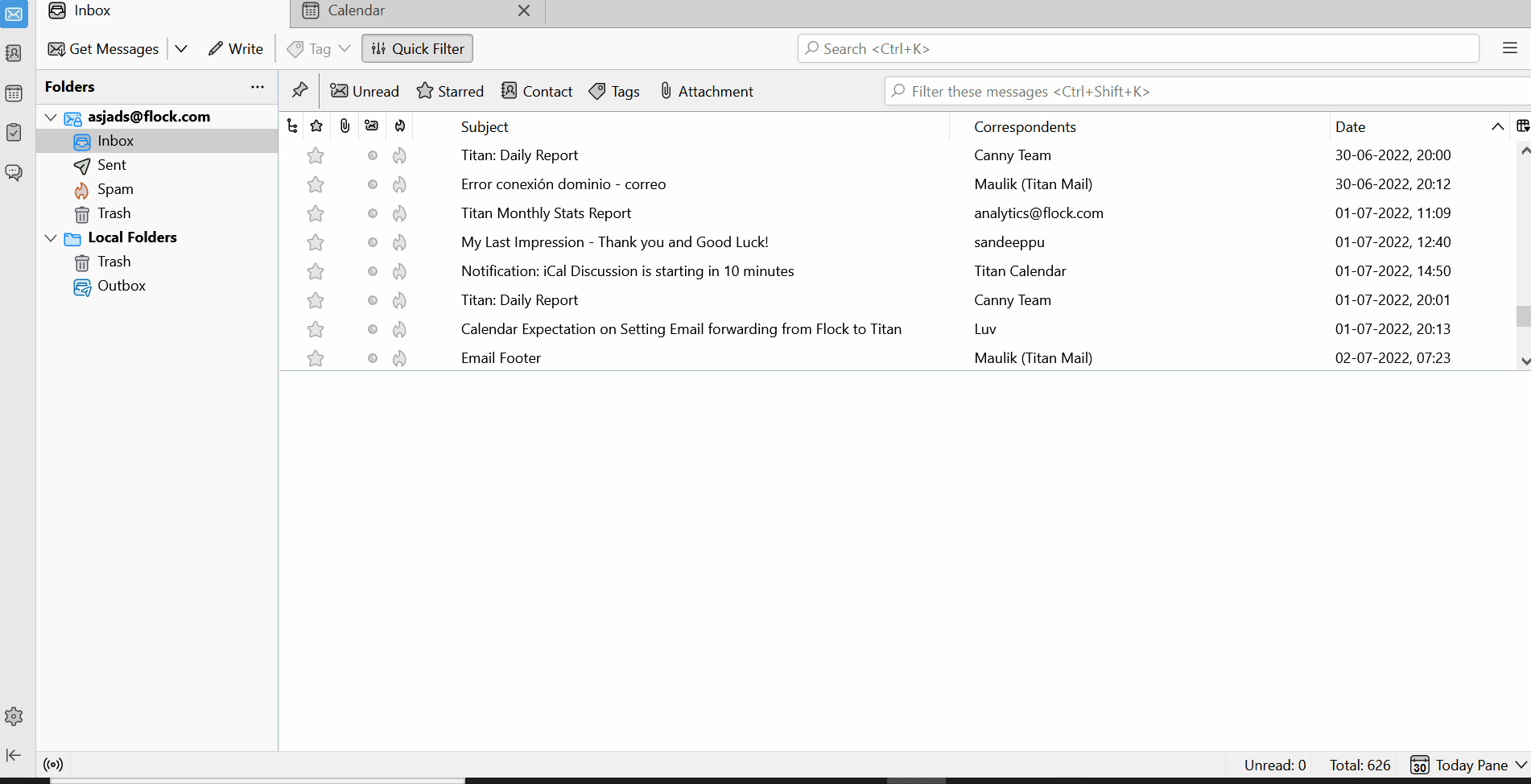Viewport: 1531px width, 784px height.
Task: Toggle read status of Luv message
Action: point(373,329)
